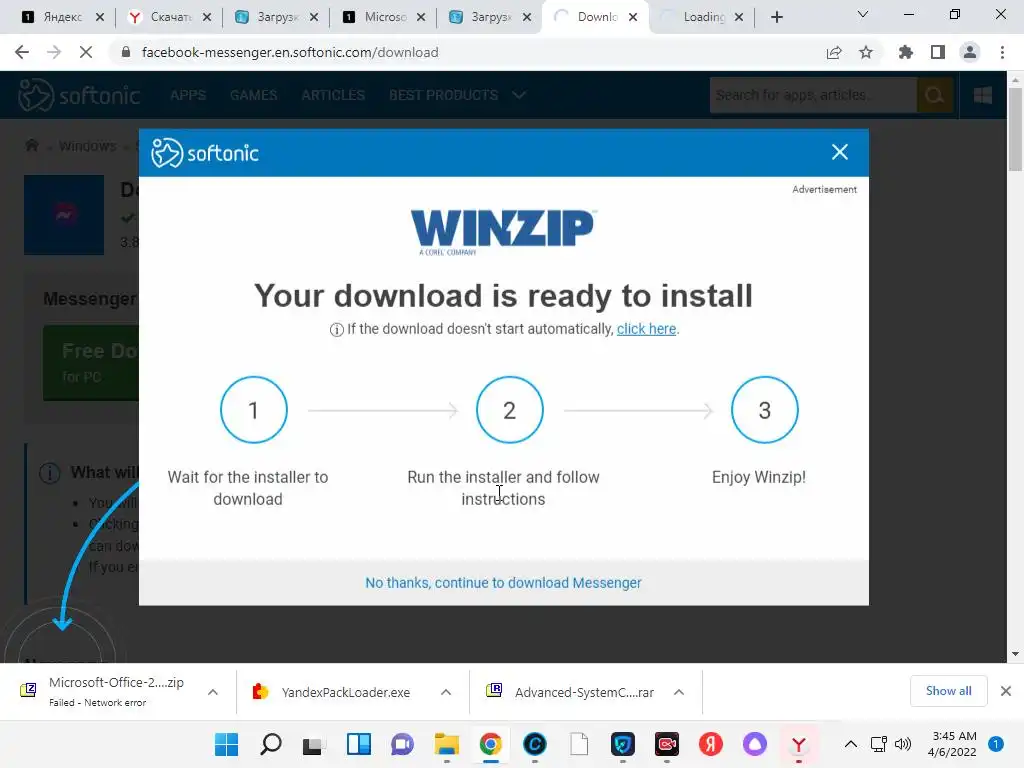Open the blank document icon on the taskbar
The image size is (1024, 768).
[579, 744]
